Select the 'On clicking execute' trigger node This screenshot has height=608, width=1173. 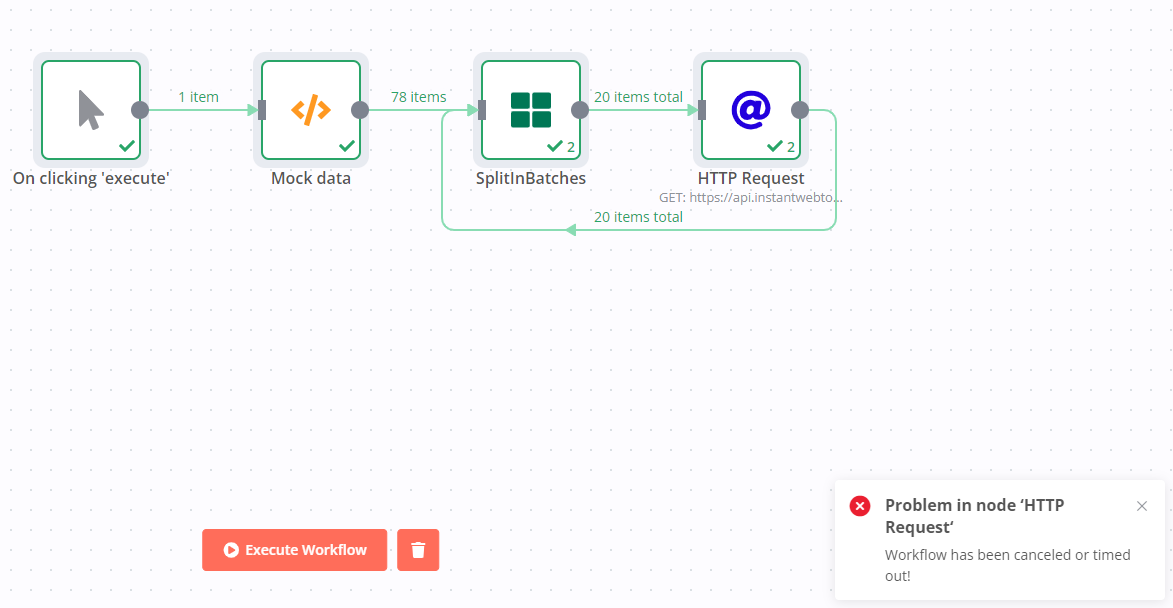[91, 110]
